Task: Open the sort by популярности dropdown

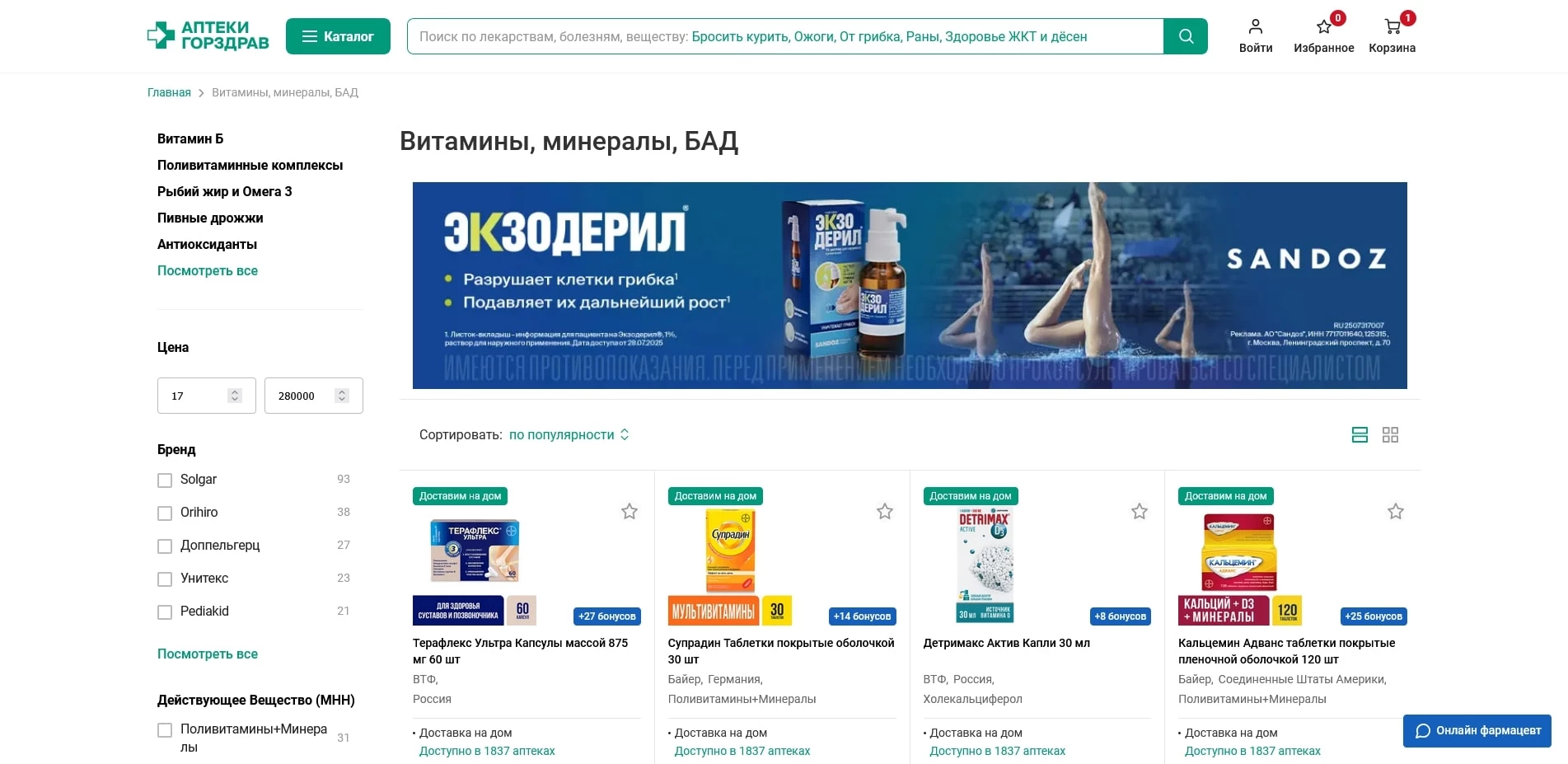Action: (569, 435)
